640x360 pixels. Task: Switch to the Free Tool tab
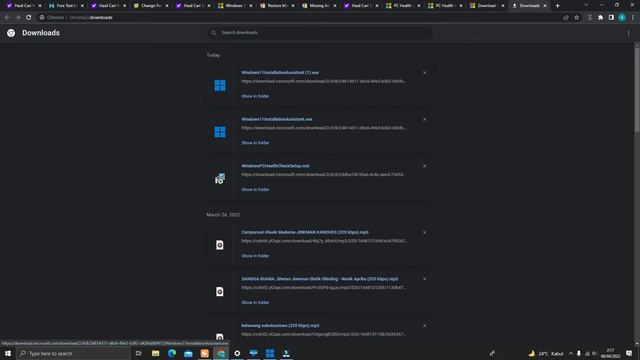(65, 6)
